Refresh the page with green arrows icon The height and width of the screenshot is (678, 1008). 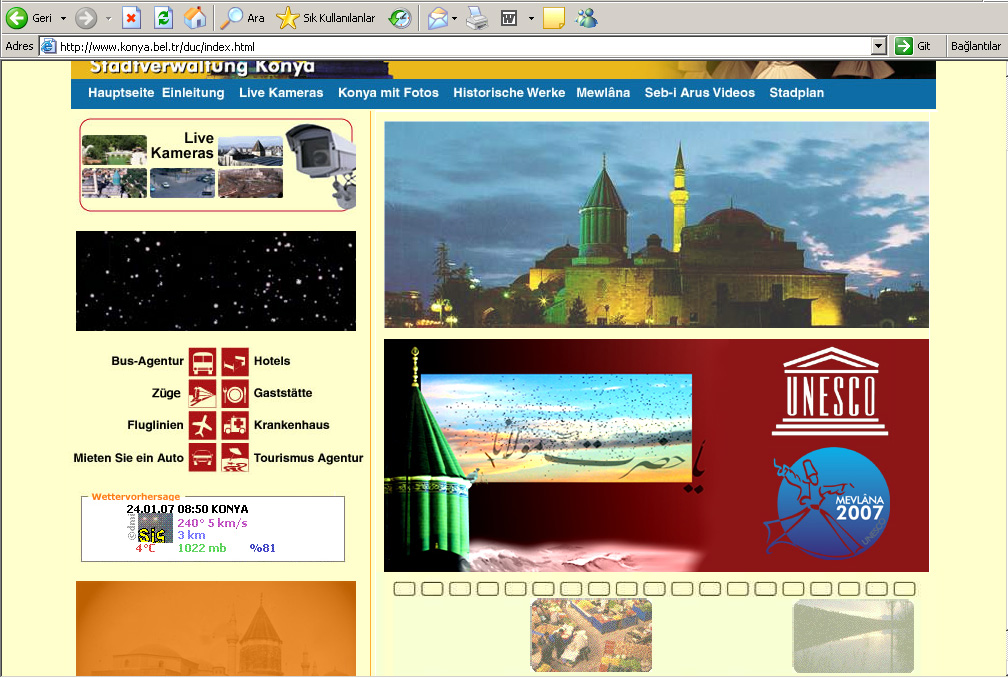163,18
